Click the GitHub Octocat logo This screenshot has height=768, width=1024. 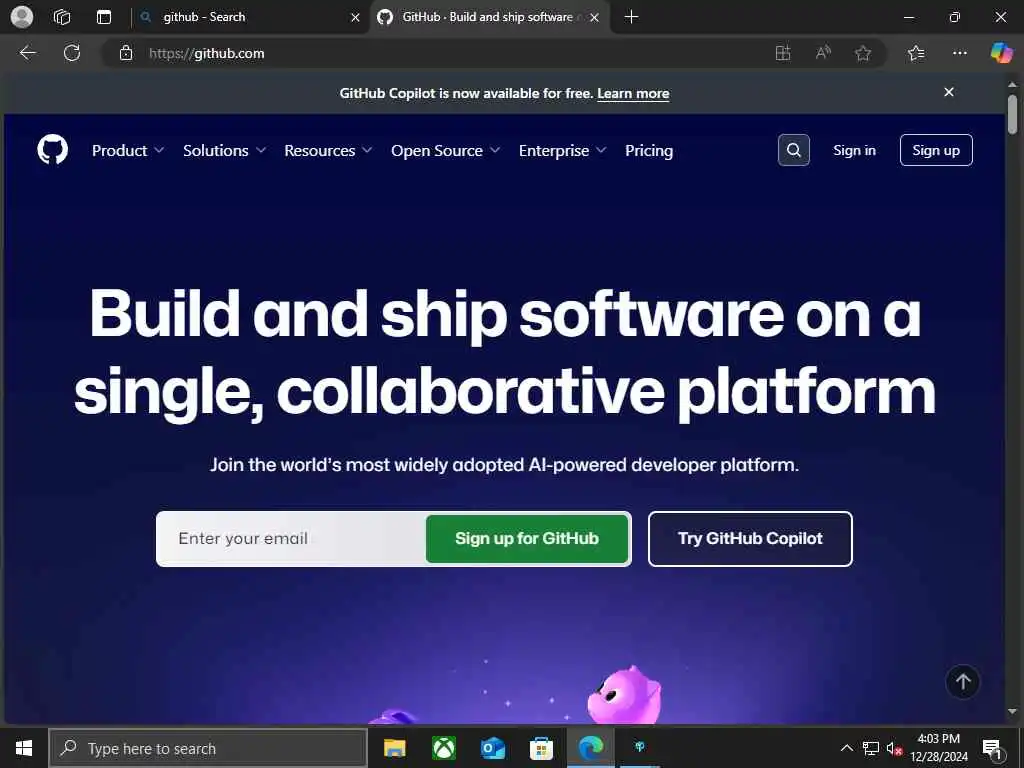click(x=52, y=150)
